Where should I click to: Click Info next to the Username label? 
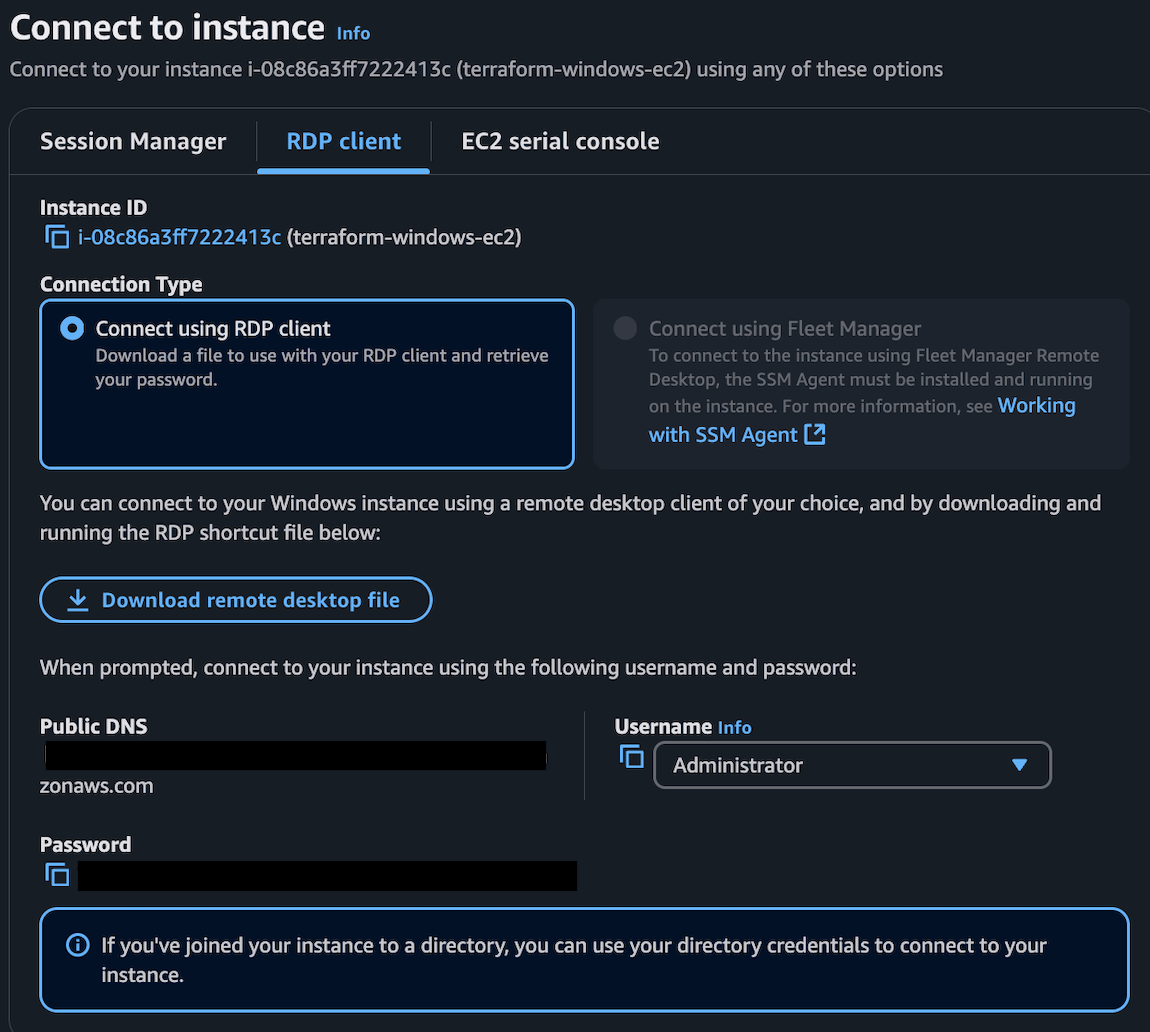[735, 727]
